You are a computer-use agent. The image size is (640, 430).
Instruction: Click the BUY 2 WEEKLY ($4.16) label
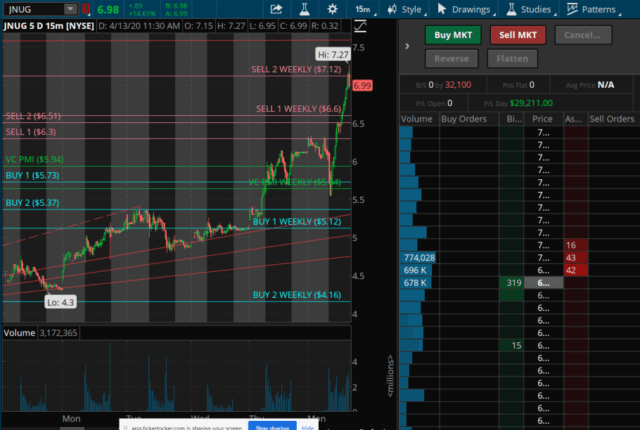coord(297,295)
